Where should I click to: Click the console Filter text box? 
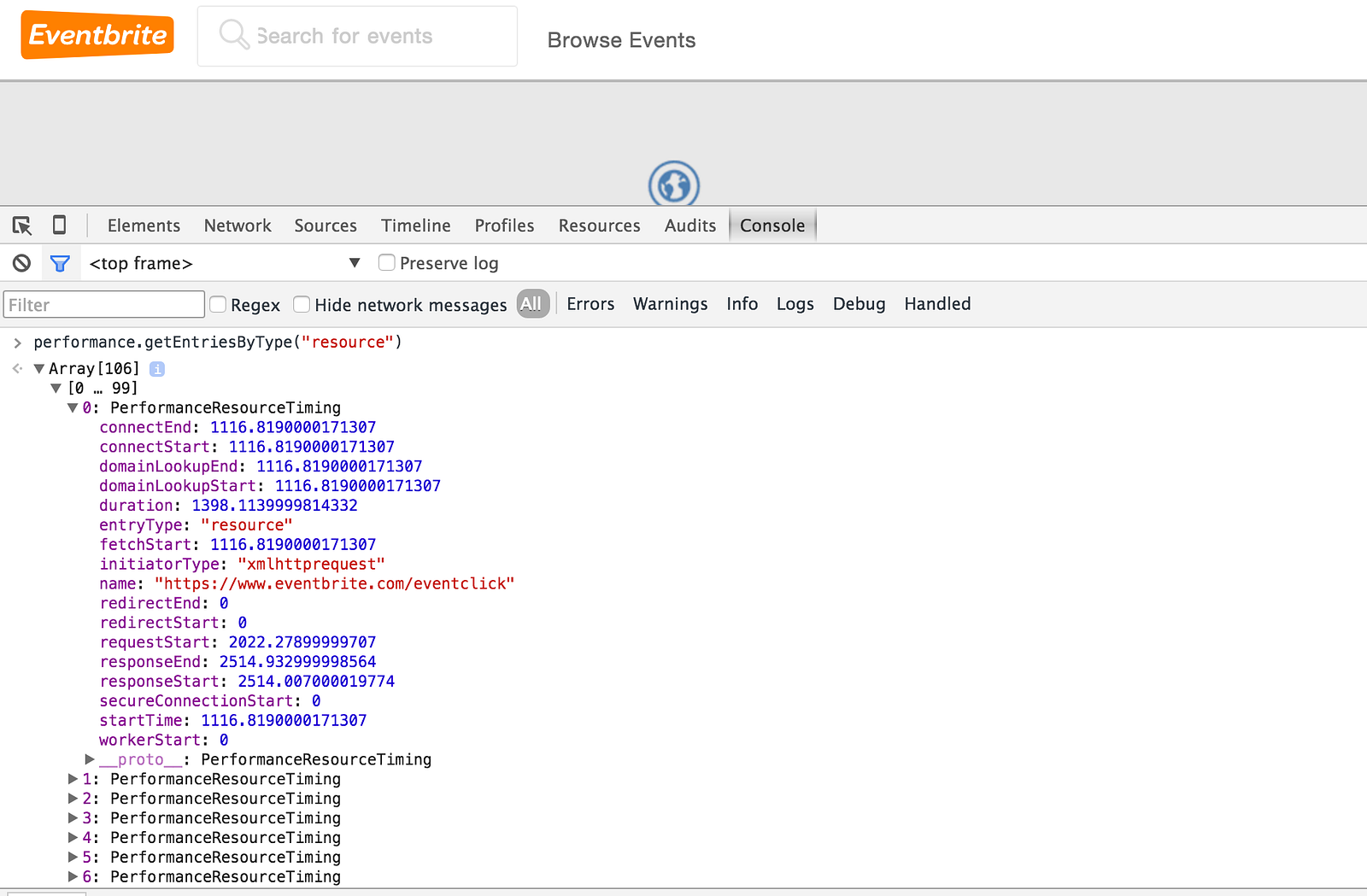(104, 305)
